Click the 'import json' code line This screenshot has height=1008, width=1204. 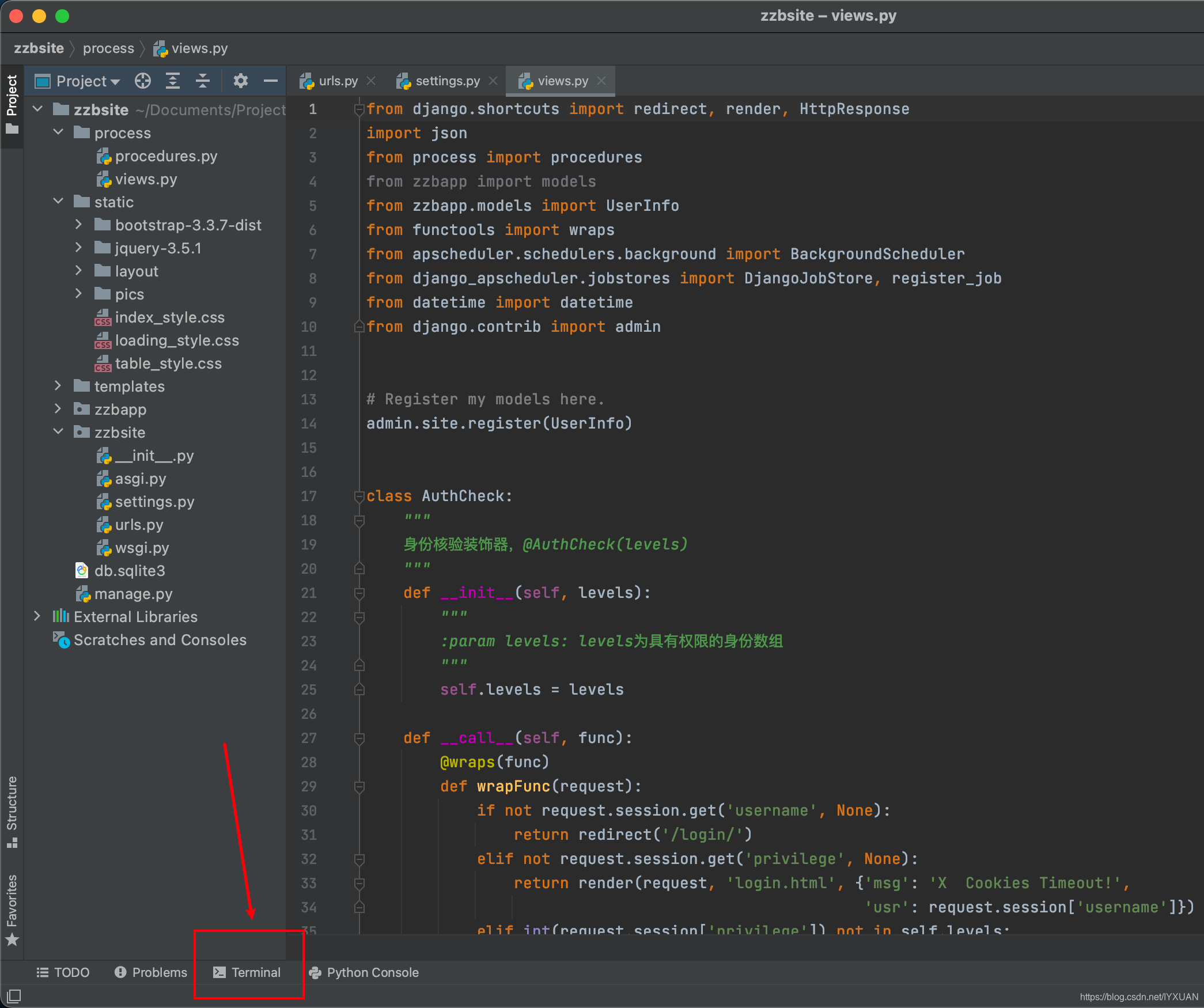(x=417, y=133)
